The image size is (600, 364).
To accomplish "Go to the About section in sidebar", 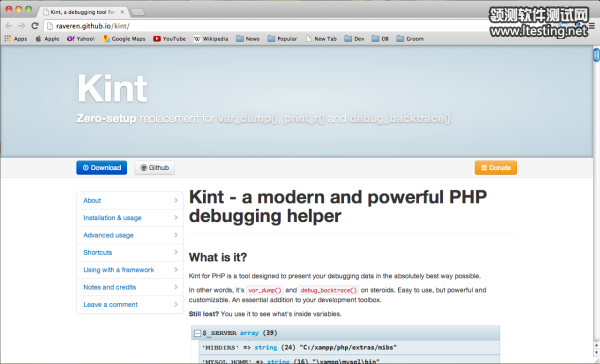I will (x=130, y=200).
